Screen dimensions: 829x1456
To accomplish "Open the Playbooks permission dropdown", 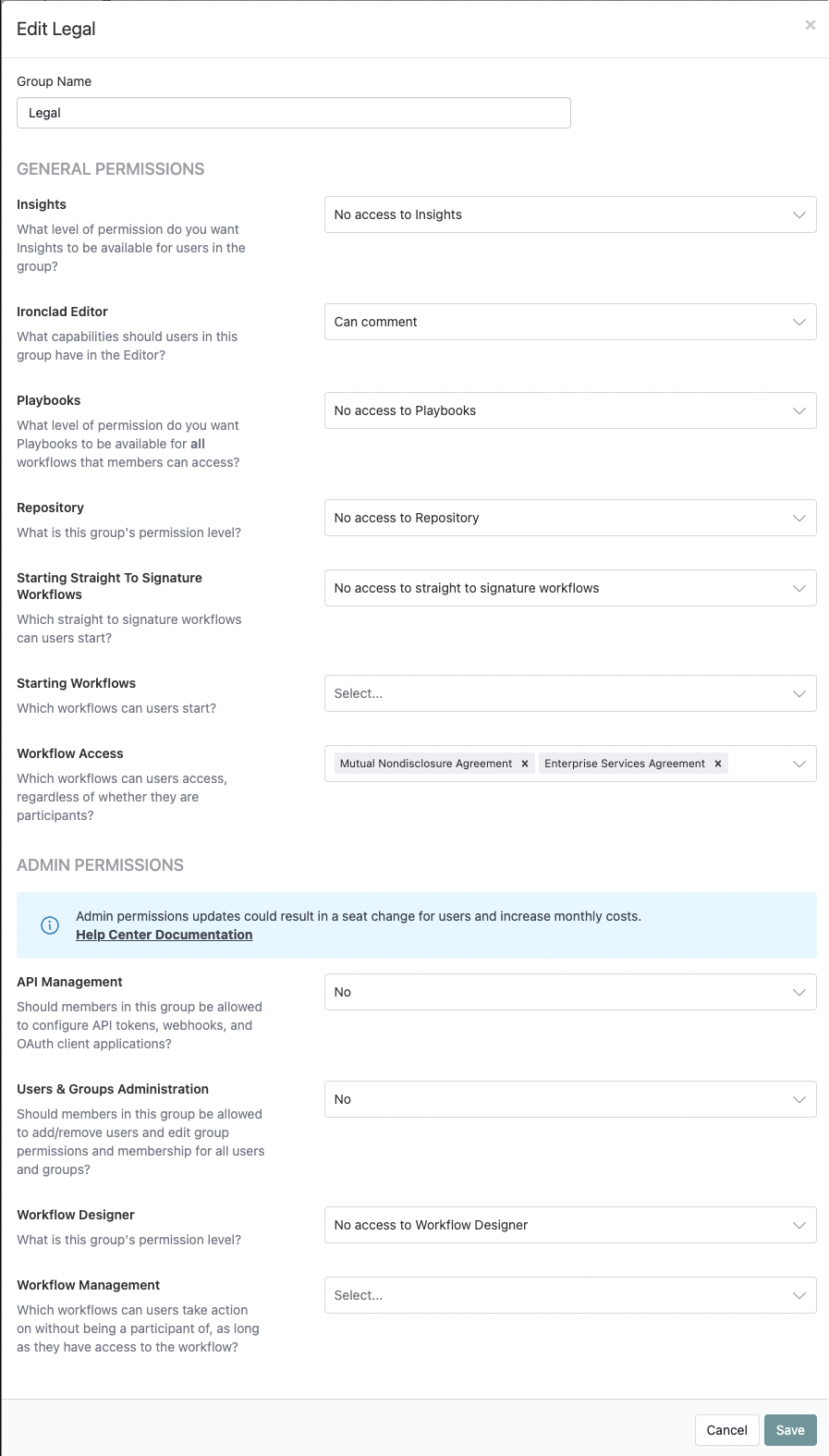I will (570, 410).
